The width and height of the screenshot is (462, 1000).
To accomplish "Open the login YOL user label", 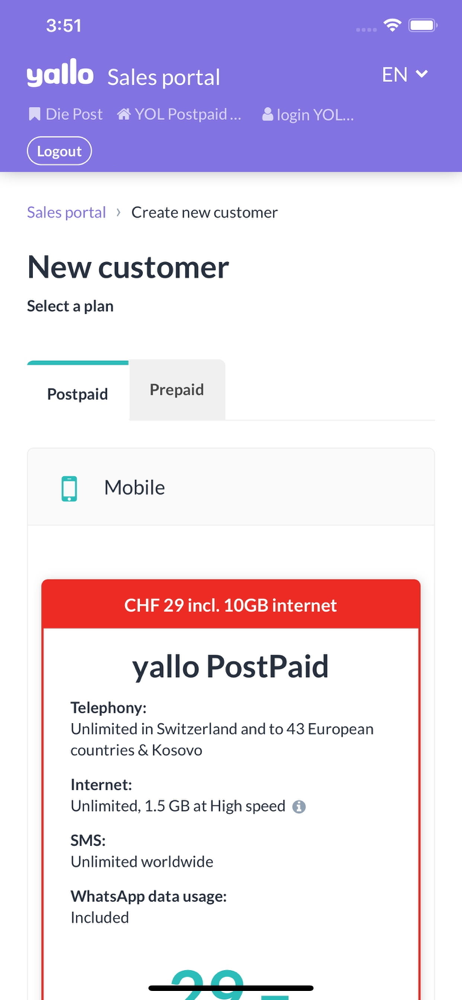I will [x=308, y=114].
